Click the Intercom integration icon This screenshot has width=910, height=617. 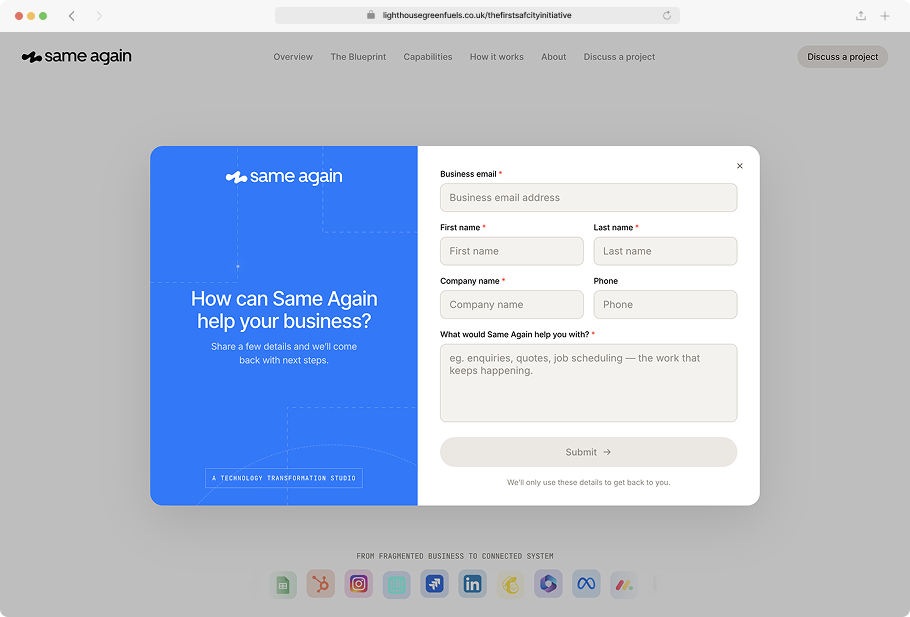coord(397,584)
